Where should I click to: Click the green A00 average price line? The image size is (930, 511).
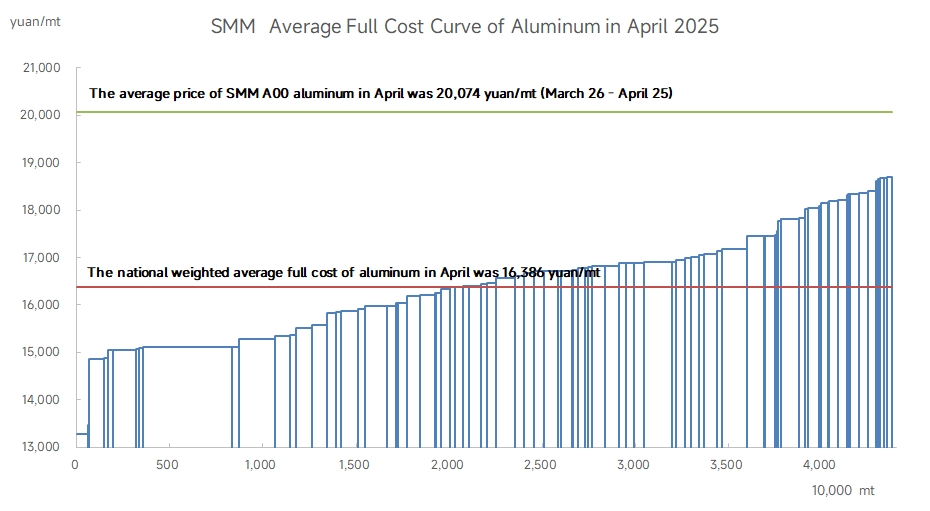point(485,111)
